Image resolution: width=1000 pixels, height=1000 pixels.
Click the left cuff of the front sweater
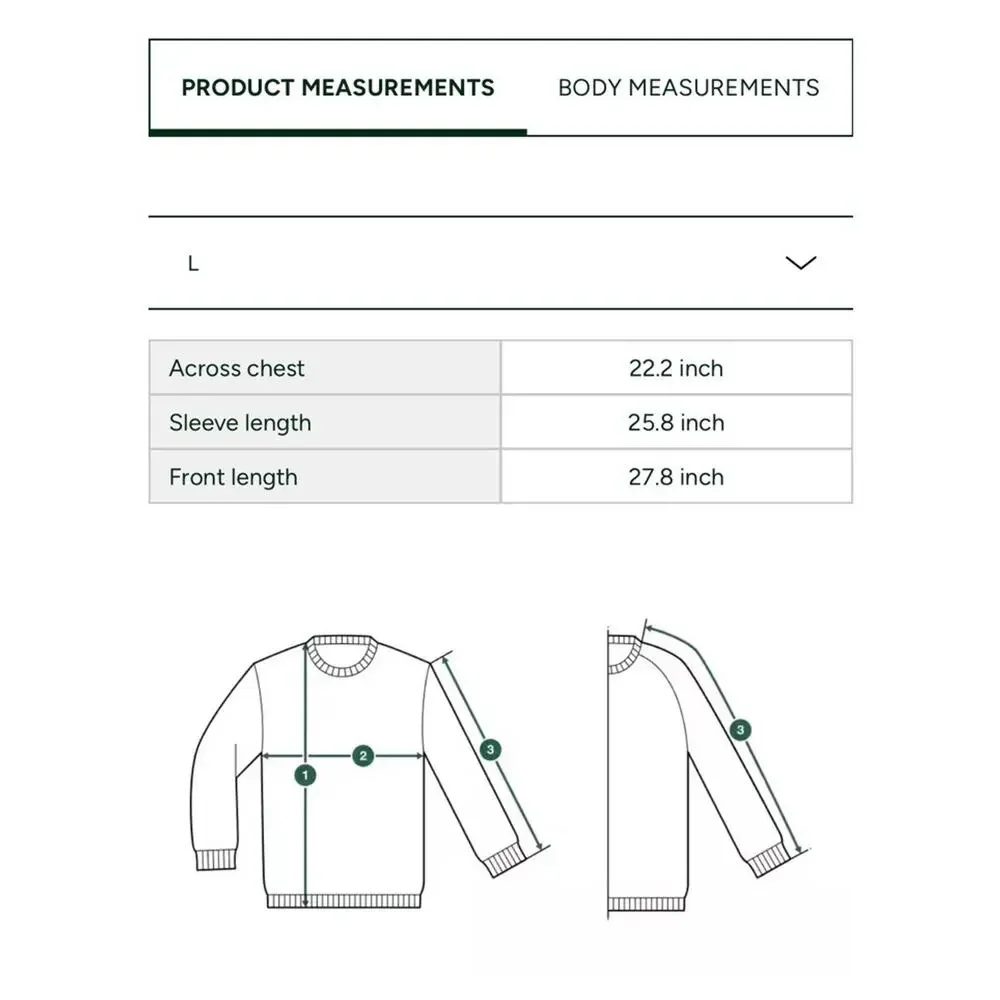click(216, 860)
